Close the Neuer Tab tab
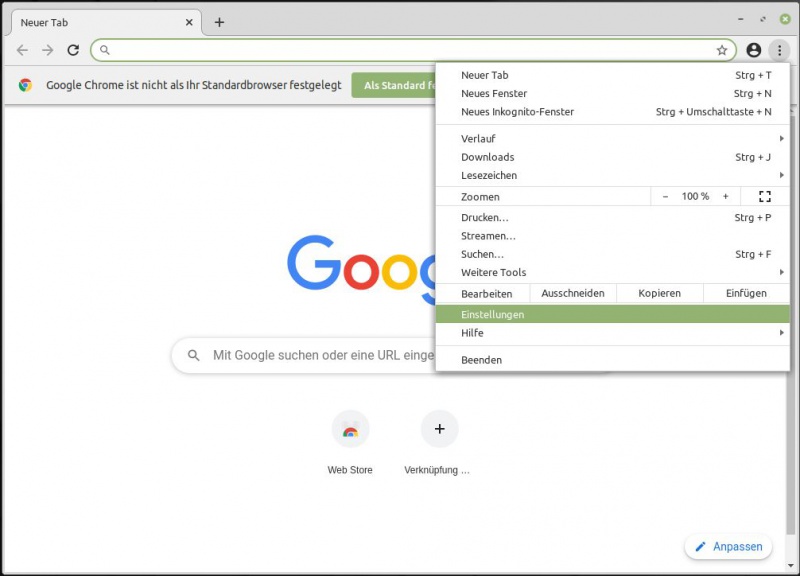This screenshot has height=576, width=800. [189, 22]
